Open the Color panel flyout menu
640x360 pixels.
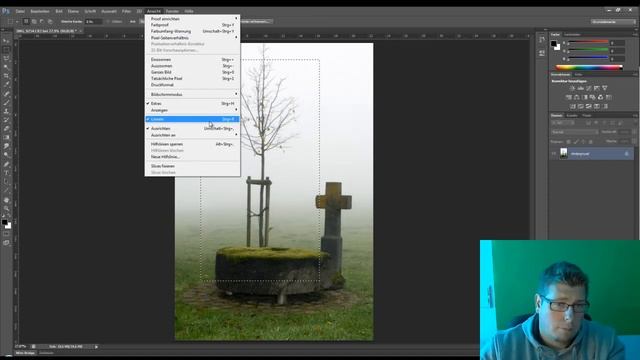point(636,35)
